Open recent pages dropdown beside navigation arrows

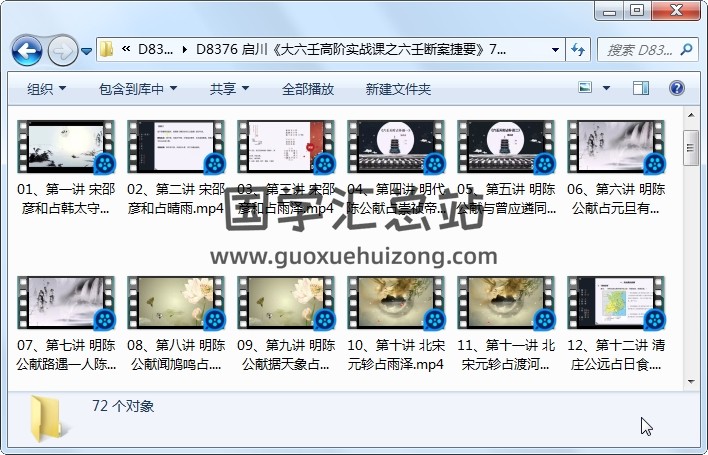click(x=86, y=51)
